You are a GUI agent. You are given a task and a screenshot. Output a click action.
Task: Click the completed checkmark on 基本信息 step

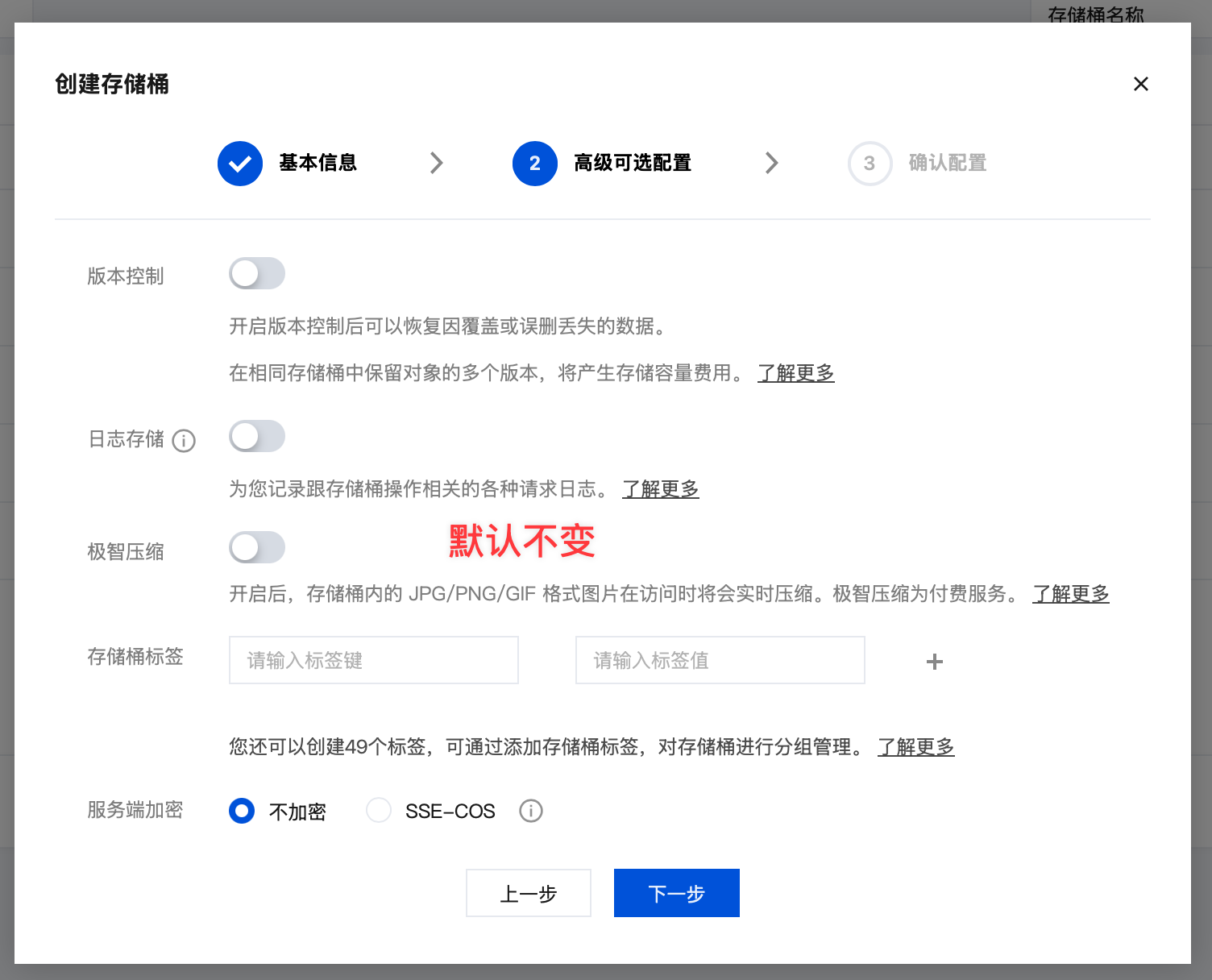point(239,163)
